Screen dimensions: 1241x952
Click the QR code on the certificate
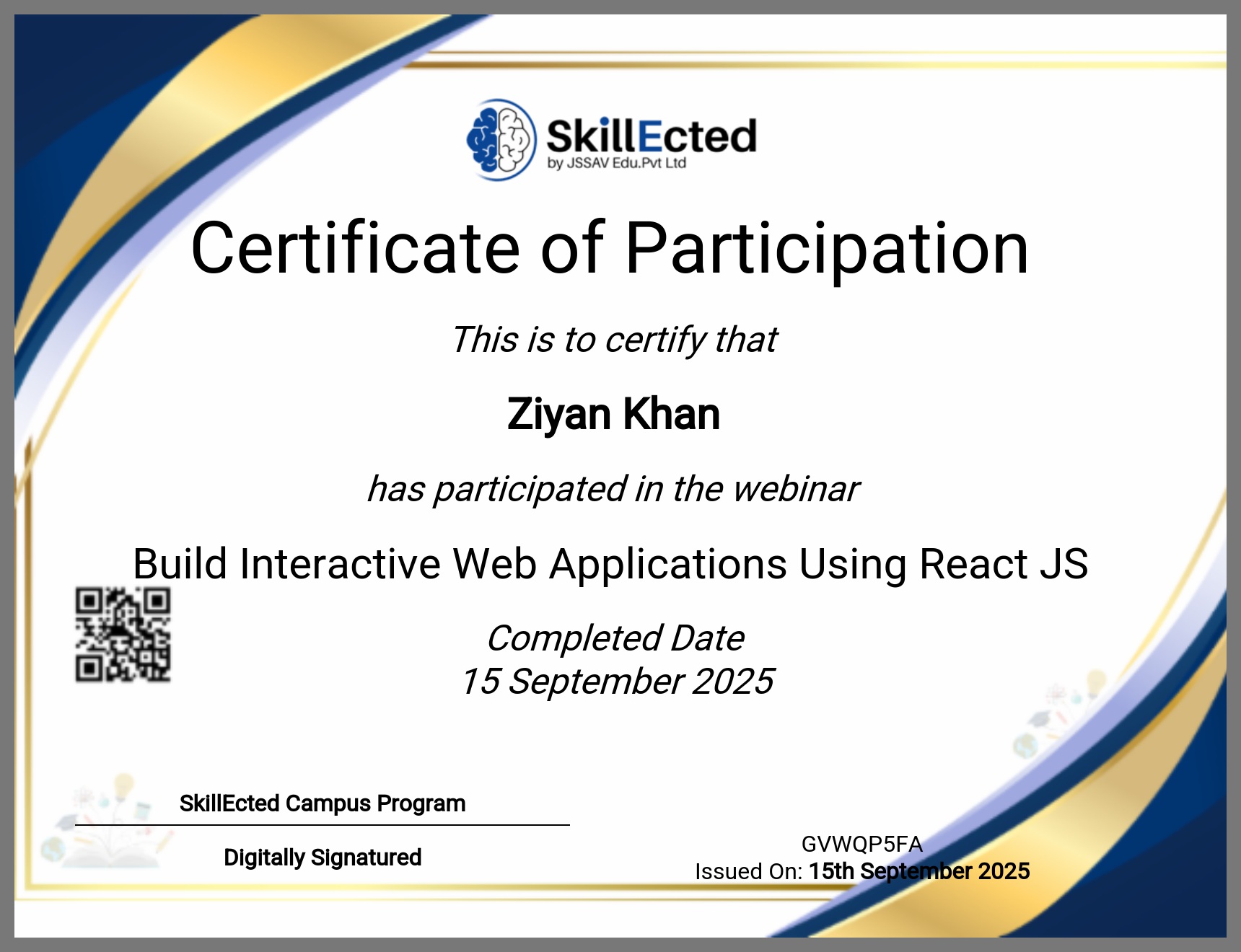coord(123,635)
